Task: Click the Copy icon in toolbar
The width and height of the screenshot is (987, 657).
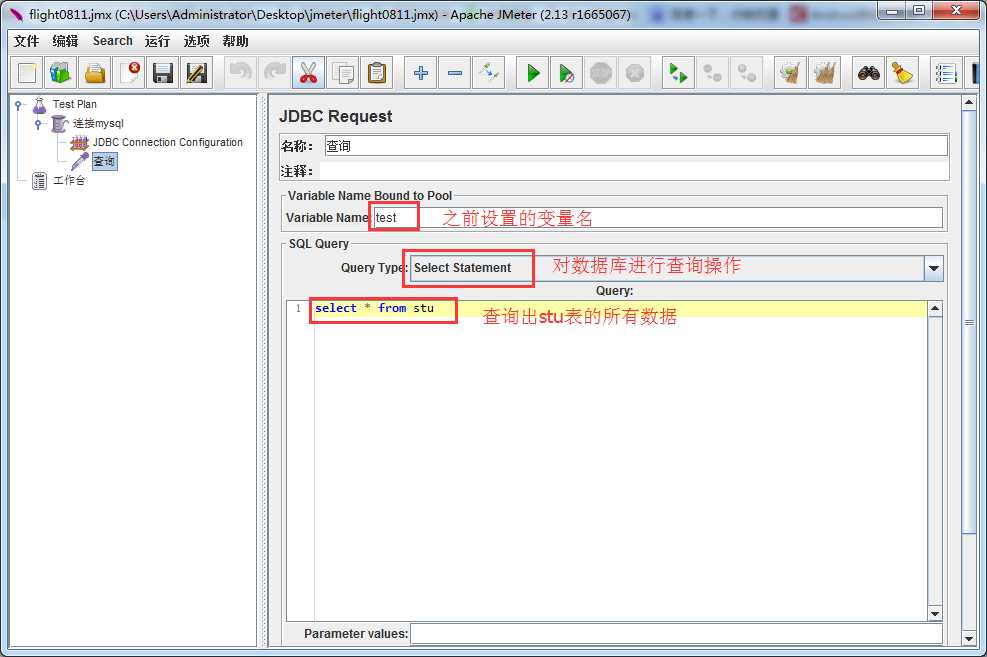Action: click(343, 74)
